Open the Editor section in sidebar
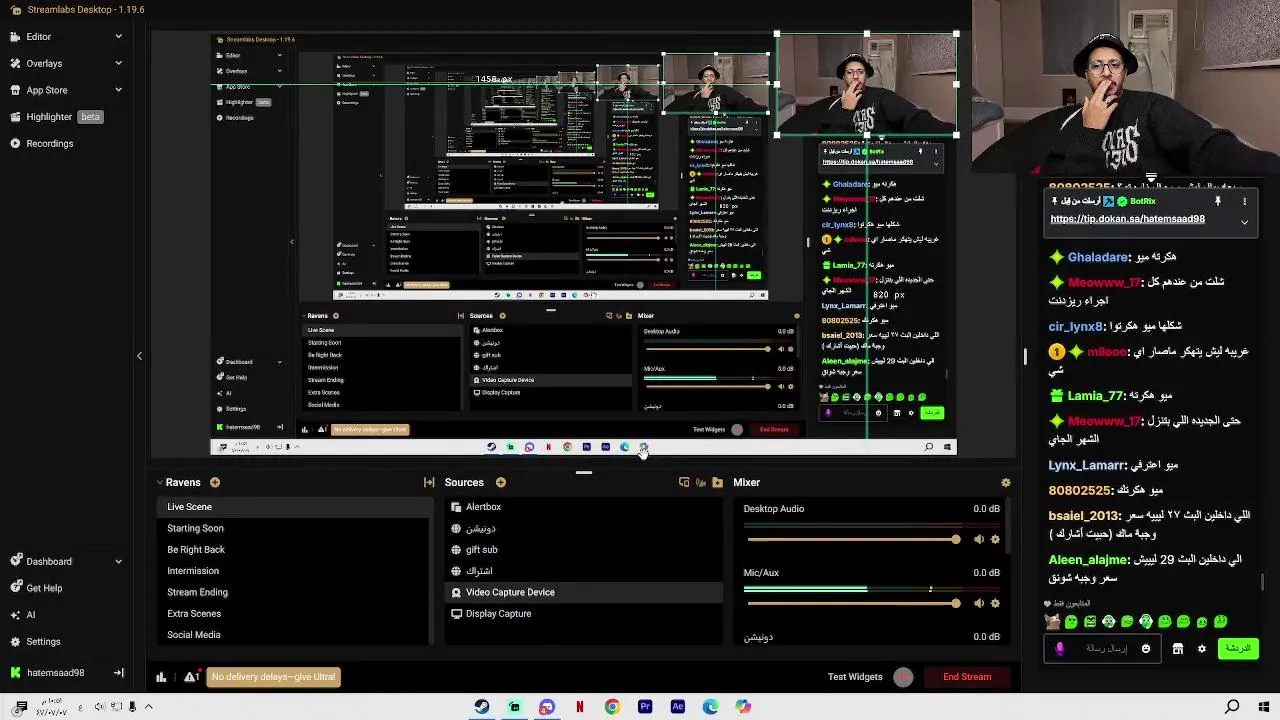Screen dimensions: 1280x720 [x=38, y=37]
